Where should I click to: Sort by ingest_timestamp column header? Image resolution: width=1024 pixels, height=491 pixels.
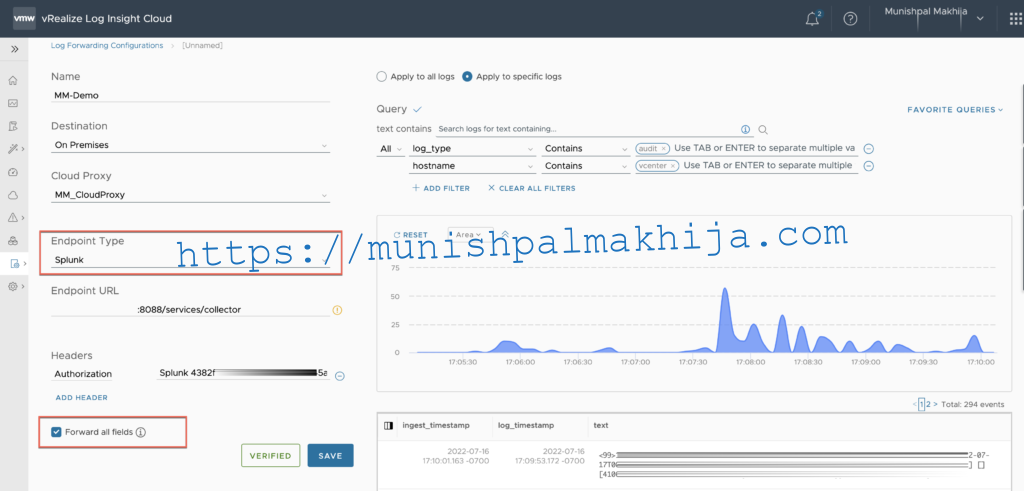436,425
